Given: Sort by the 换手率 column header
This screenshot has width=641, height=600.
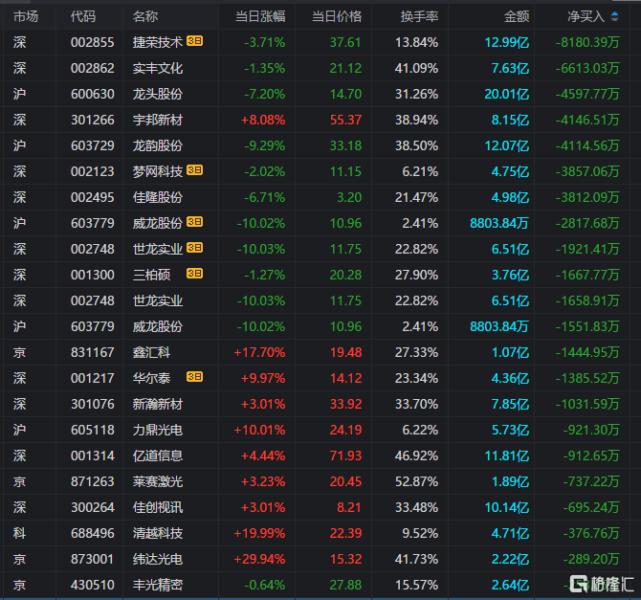Looking at the screenshot, I should 419,17.
